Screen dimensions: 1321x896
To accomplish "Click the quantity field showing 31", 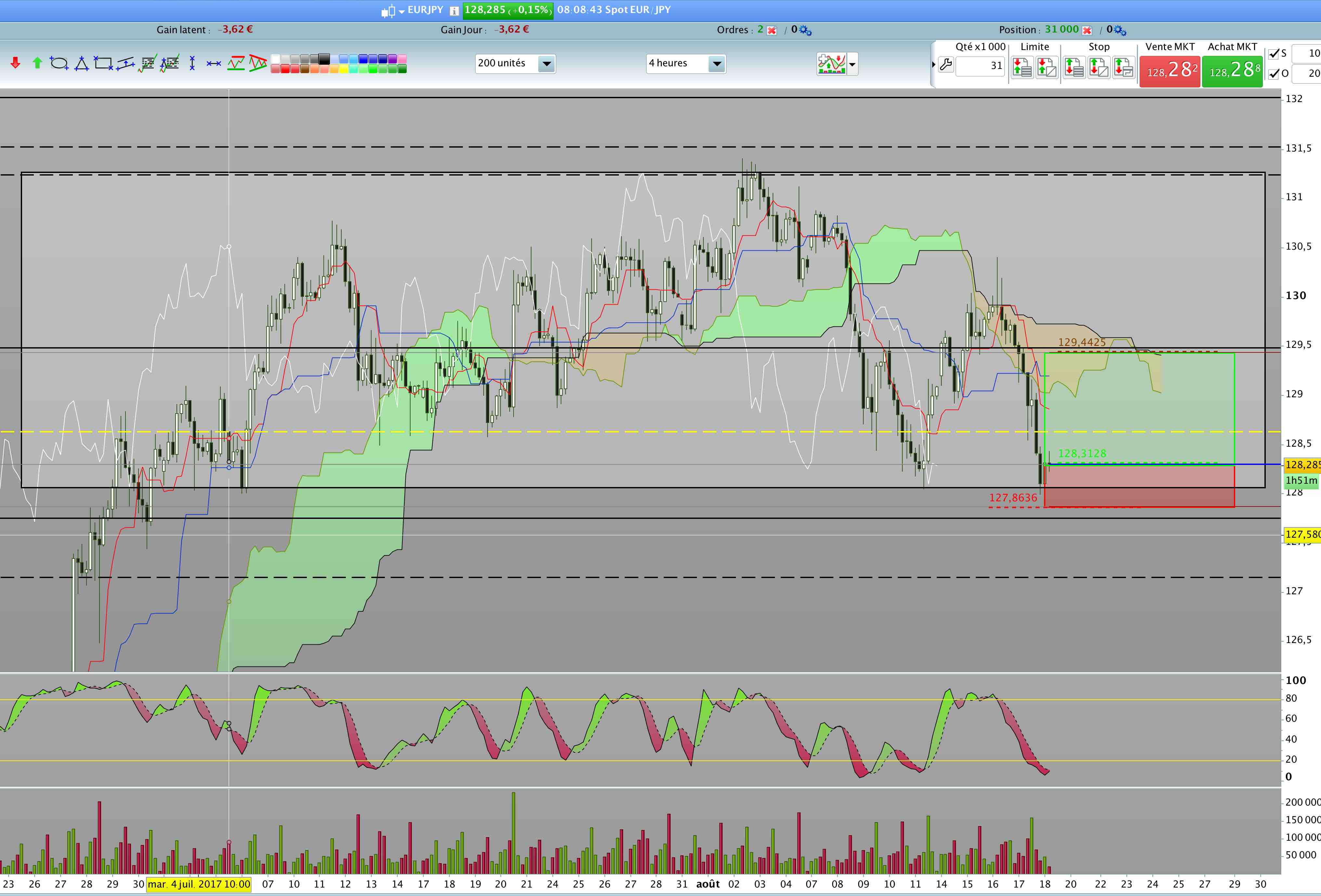I will tap(980, 66).
